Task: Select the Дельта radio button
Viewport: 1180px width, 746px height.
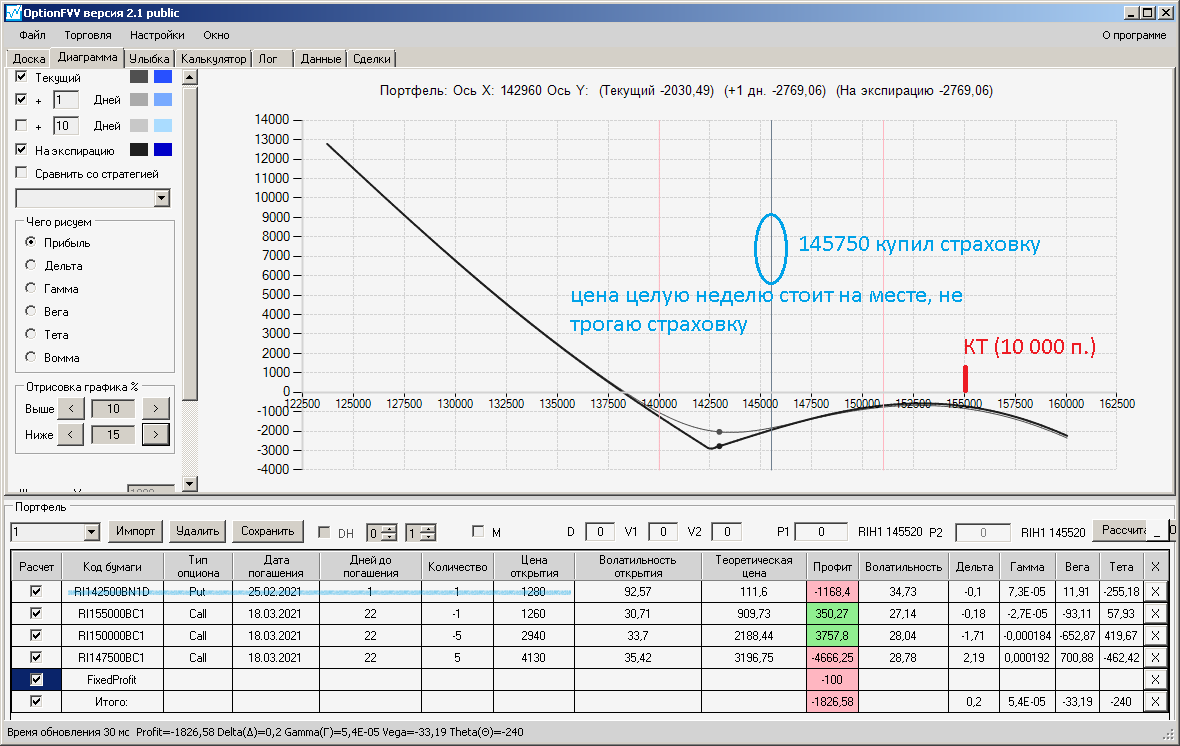Action: 31,265
